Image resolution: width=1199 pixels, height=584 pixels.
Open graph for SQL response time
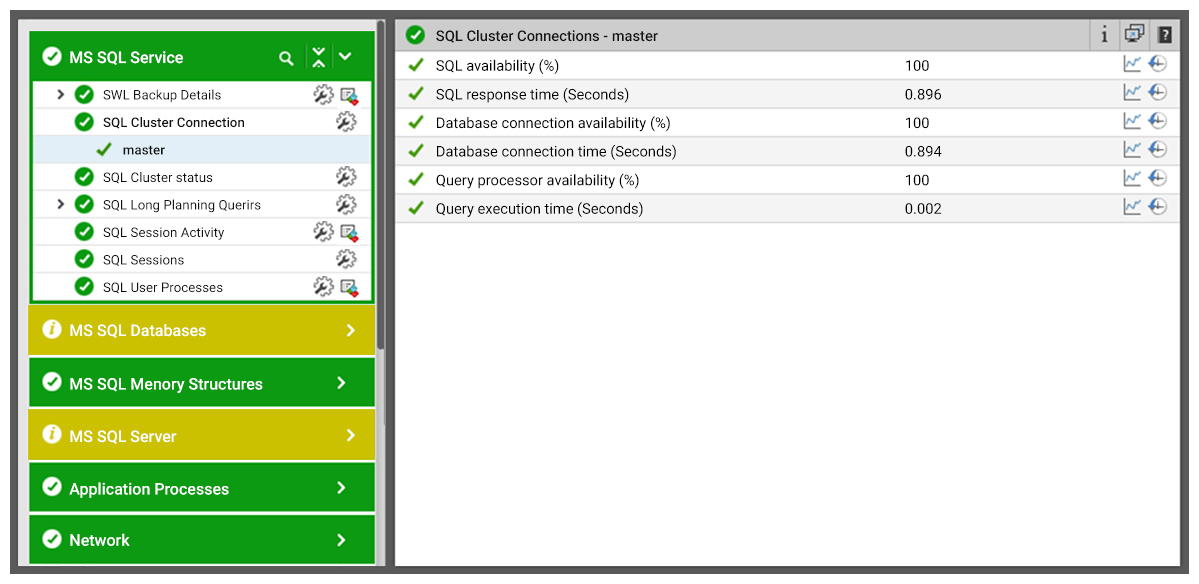(1132, 92)
